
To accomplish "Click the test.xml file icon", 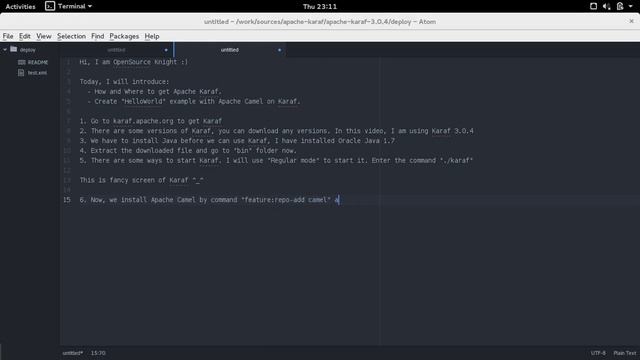I will click(21, 73).
